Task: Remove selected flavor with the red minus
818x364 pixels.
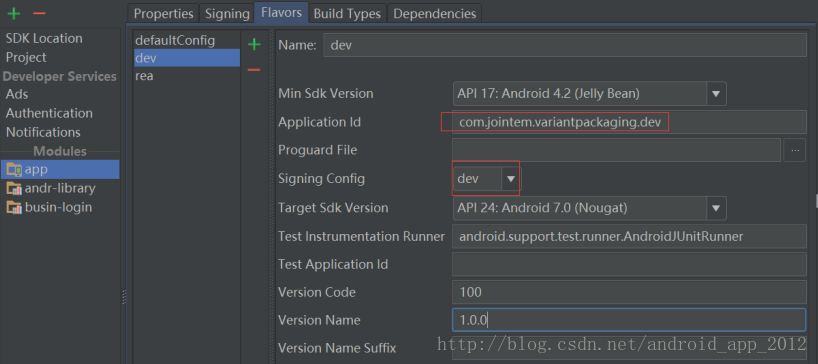Action: [254, 69]
